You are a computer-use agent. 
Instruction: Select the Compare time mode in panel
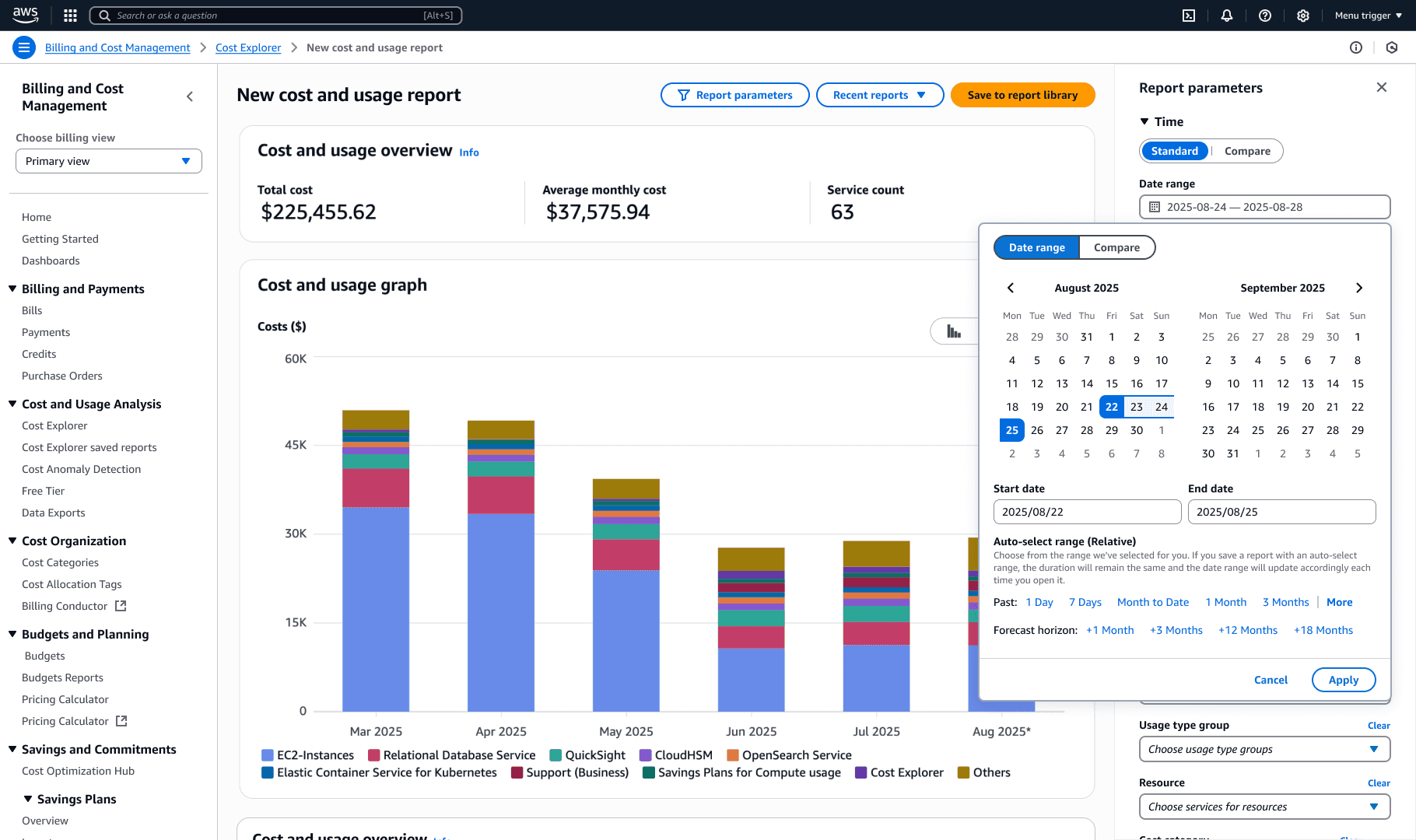[x=1247, y=151]
